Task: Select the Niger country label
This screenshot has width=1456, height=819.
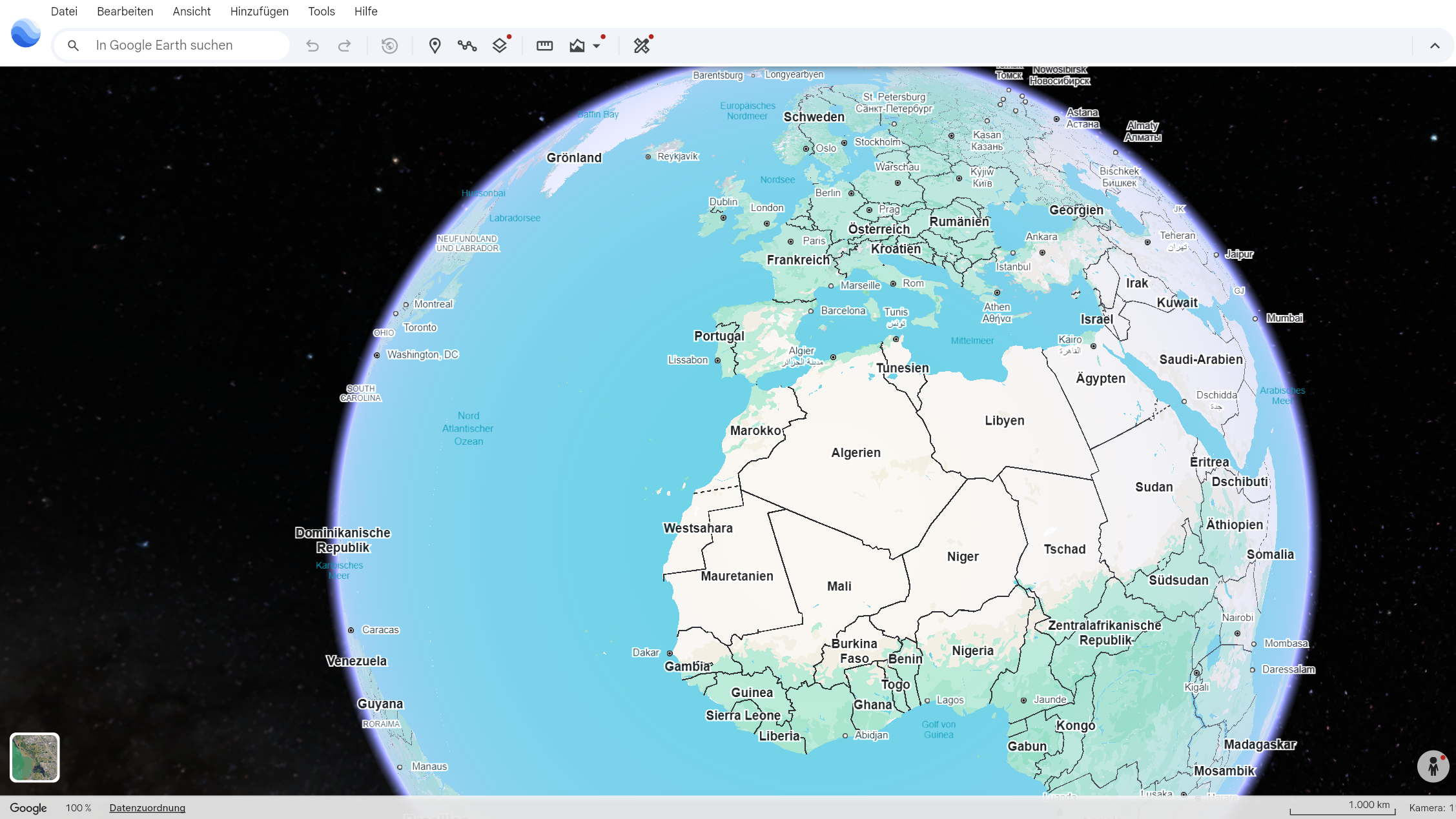Action: click(x=963, y=557)
